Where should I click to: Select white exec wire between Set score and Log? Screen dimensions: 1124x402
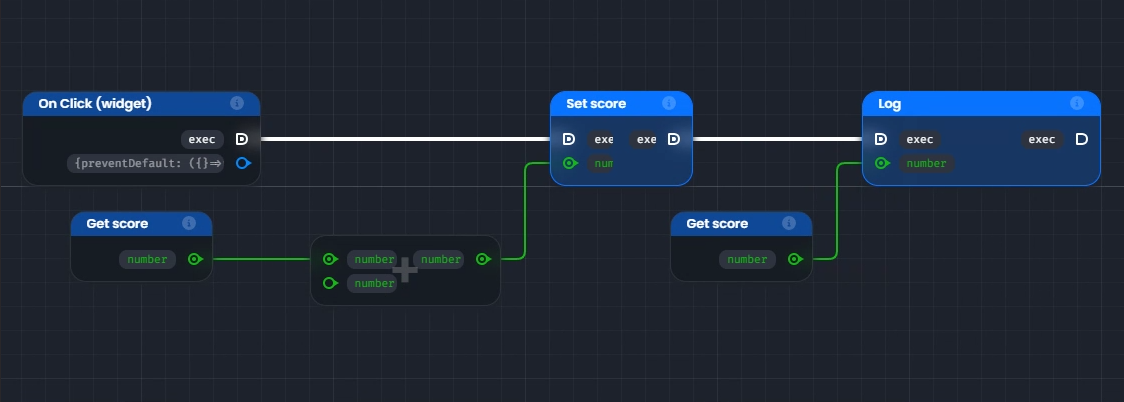point(777,139)
